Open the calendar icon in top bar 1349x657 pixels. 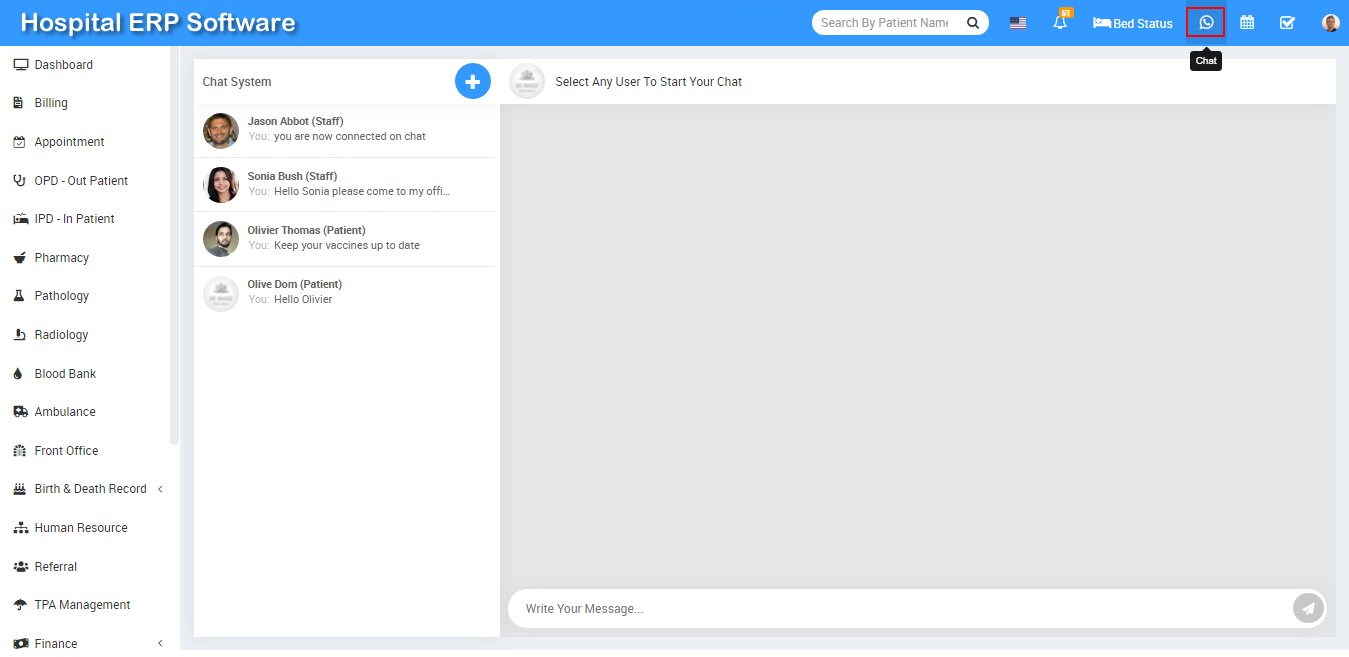[x=1247, y=22]
